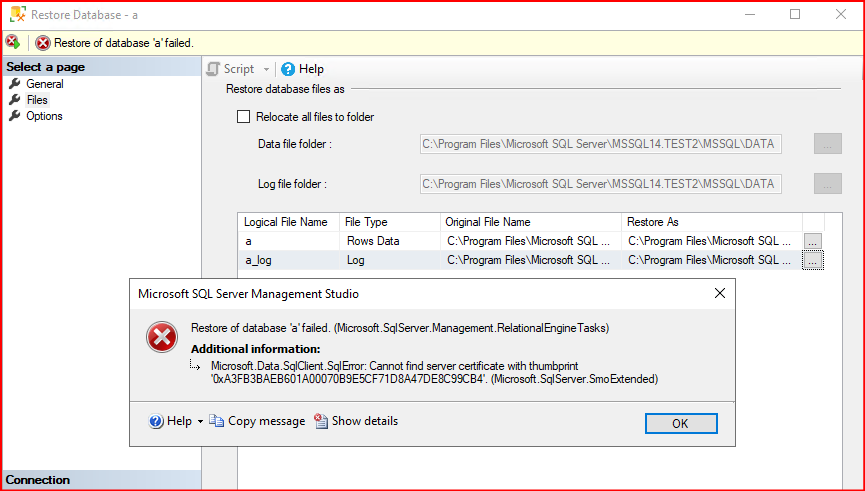The width and height of the screenshot is (865, 491).
Task: Select the General page
Action: pos(44,84)
